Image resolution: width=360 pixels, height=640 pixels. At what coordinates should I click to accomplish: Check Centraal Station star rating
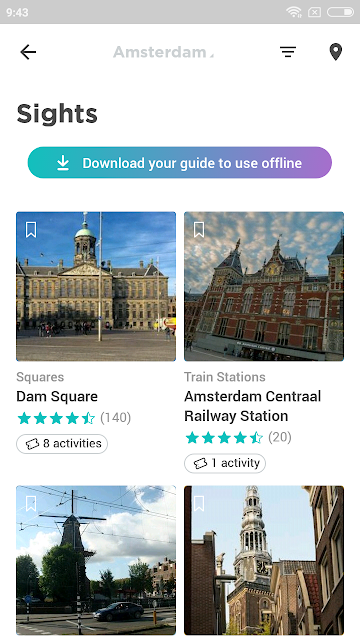224,438
